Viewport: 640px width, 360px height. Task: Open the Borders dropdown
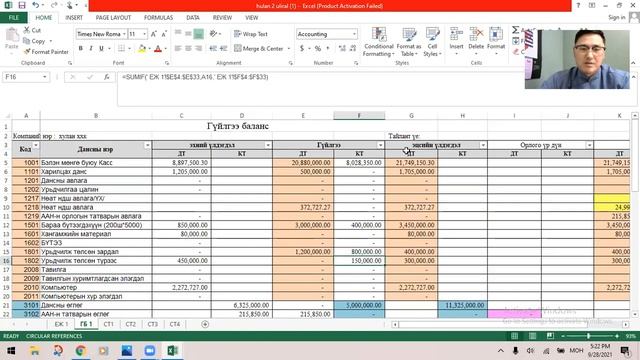point(129,49)
